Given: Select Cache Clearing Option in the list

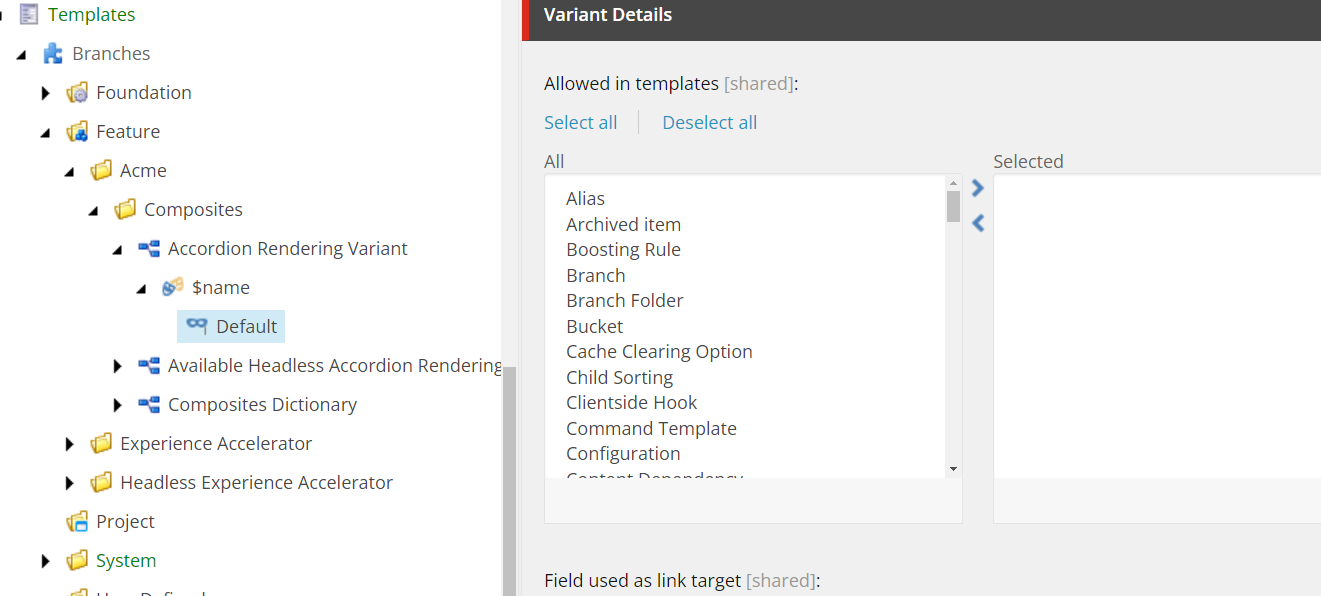Looking at the screenshot, I should pyautogui.click(x=659, y=352).
